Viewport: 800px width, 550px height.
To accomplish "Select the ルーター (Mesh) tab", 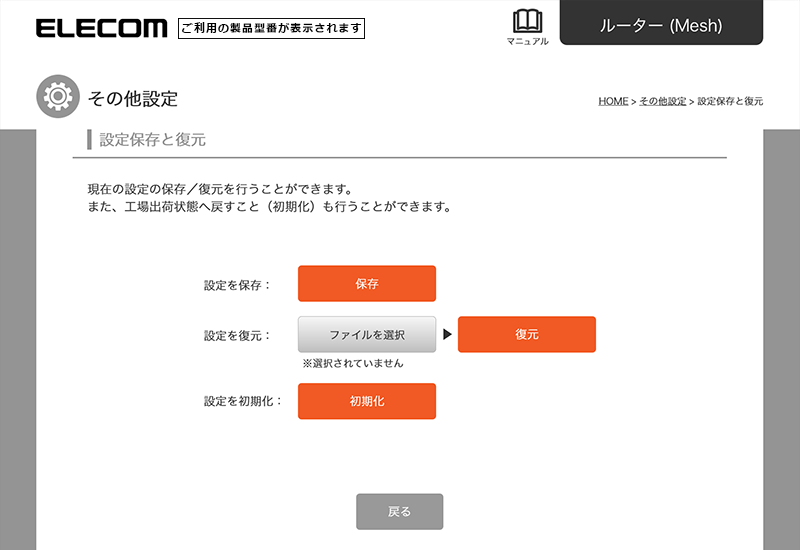I will [x=661, y=22].
